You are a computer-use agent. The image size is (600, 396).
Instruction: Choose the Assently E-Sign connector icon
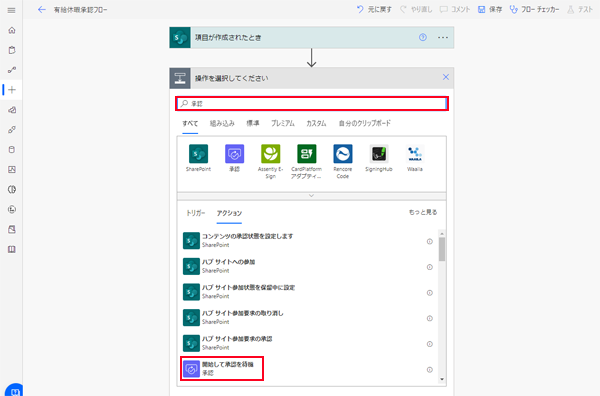[x=271, y=154]
